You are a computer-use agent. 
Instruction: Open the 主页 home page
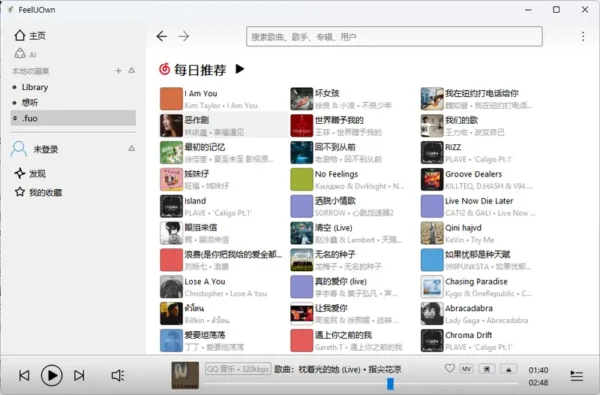point(30,36)
